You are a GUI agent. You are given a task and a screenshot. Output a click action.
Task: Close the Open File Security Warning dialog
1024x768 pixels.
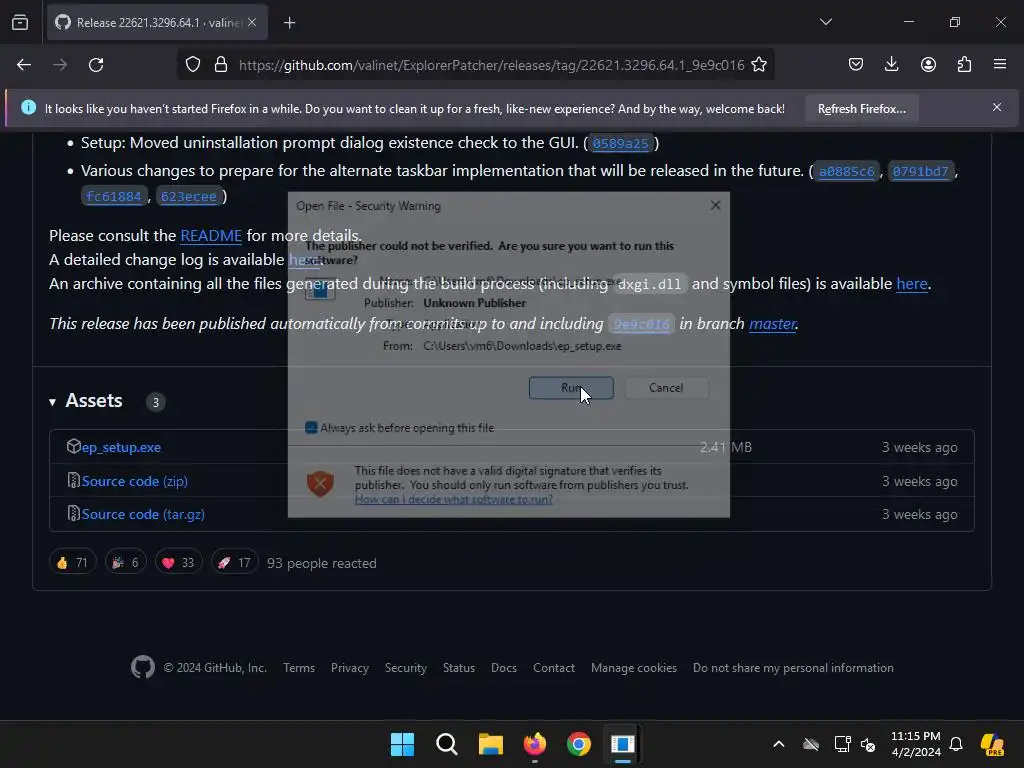(x=715, y=205)
